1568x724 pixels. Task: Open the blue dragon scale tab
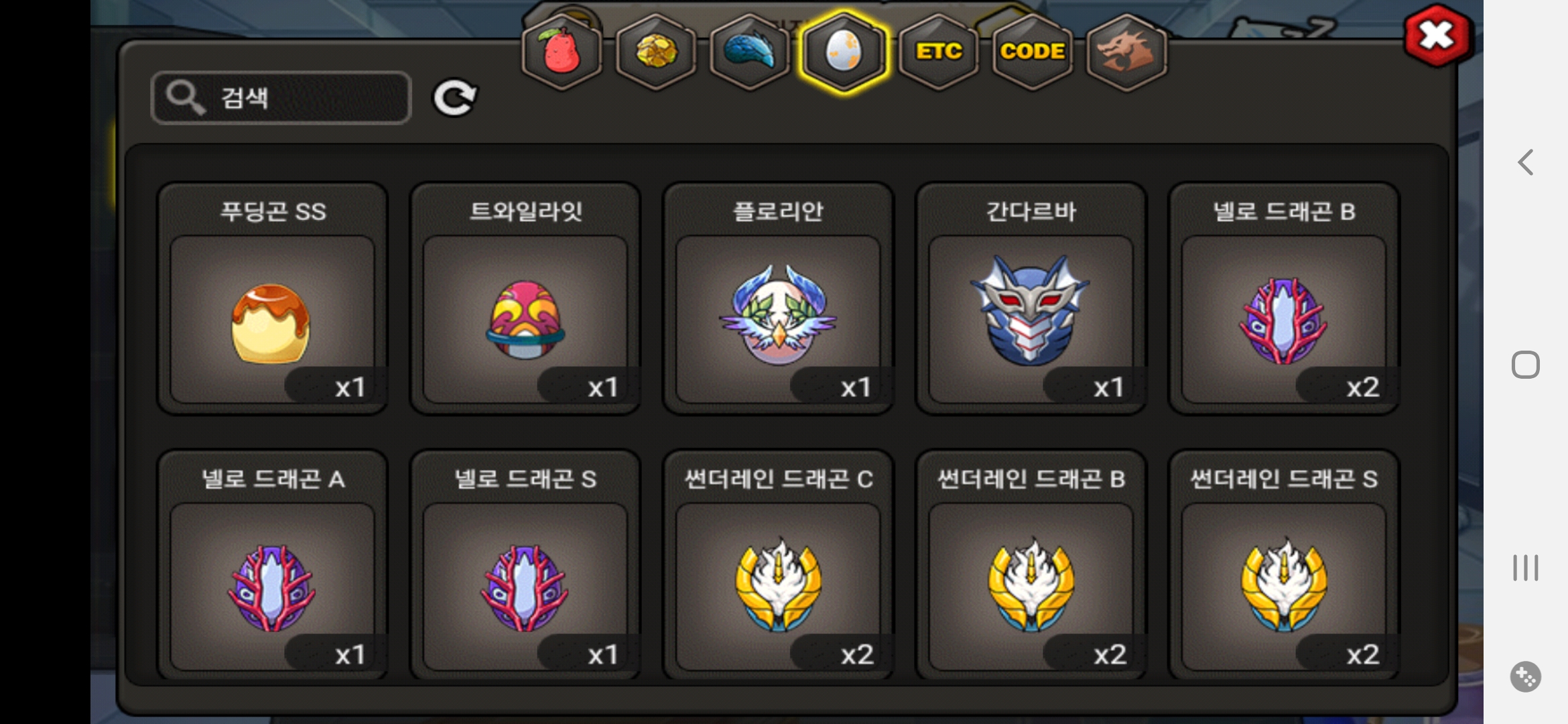point(750,52)
